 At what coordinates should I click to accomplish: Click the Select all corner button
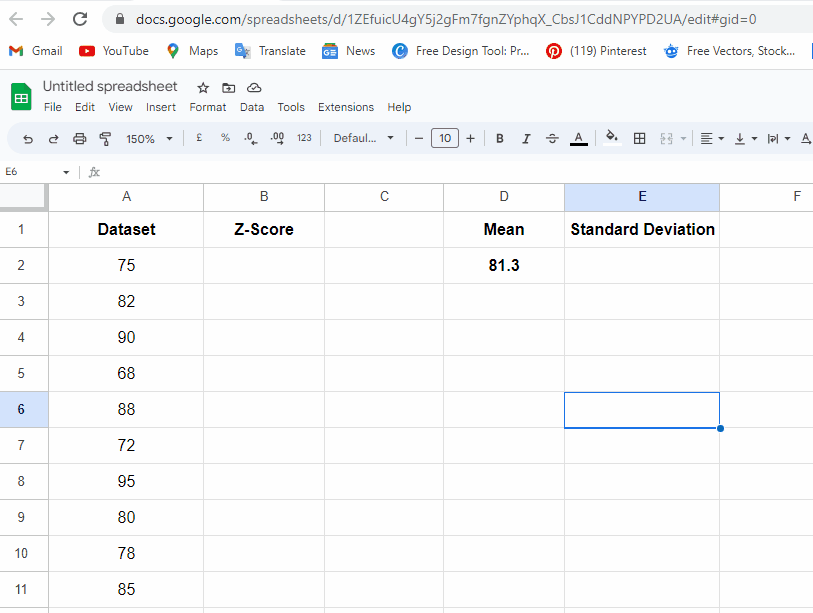tap(24, 197)
